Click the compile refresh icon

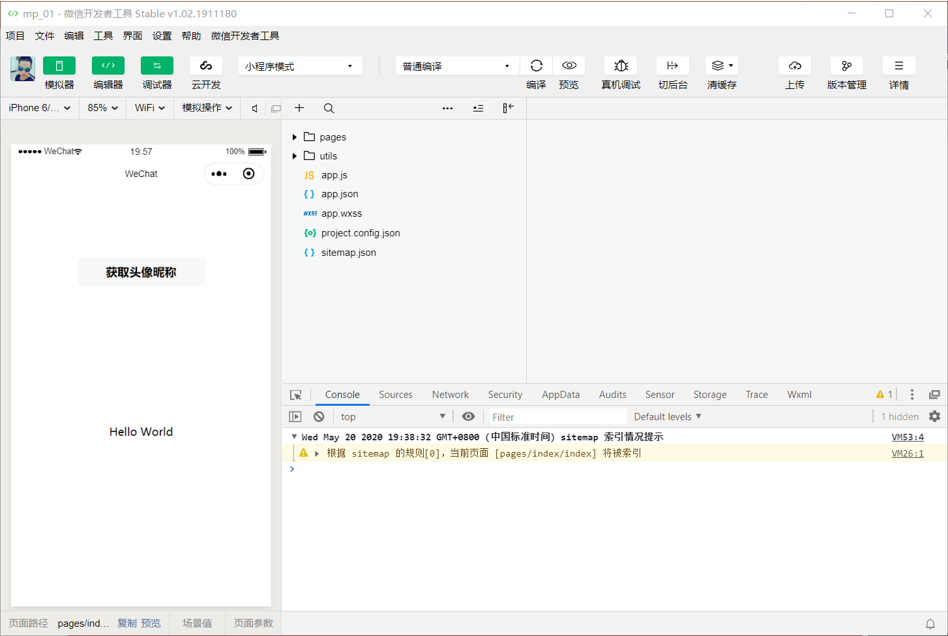(x=536, y=65)
